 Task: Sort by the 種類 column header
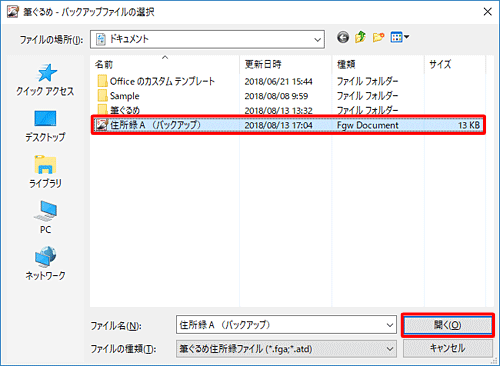click(378, 64)
